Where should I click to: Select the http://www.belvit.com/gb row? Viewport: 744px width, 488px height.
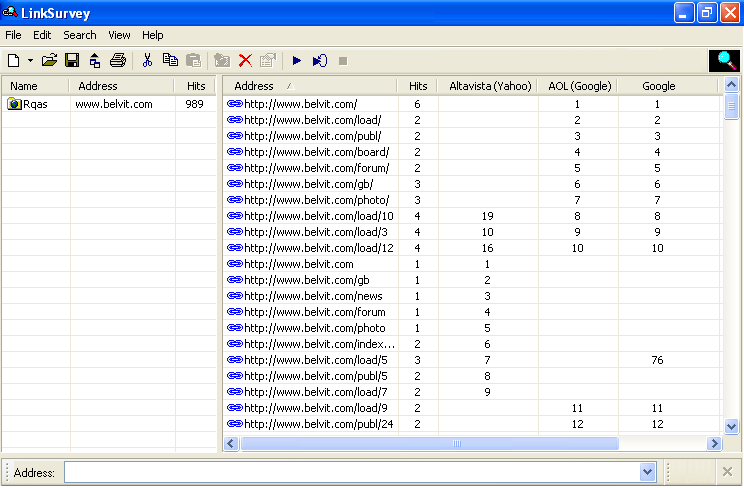coord(472,280)
